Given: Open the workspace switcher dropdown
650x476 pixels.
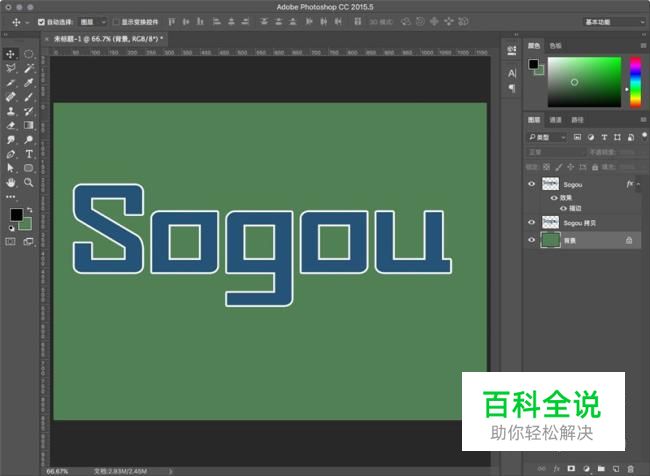Looking at the screenshot, I should coord(614,22).
